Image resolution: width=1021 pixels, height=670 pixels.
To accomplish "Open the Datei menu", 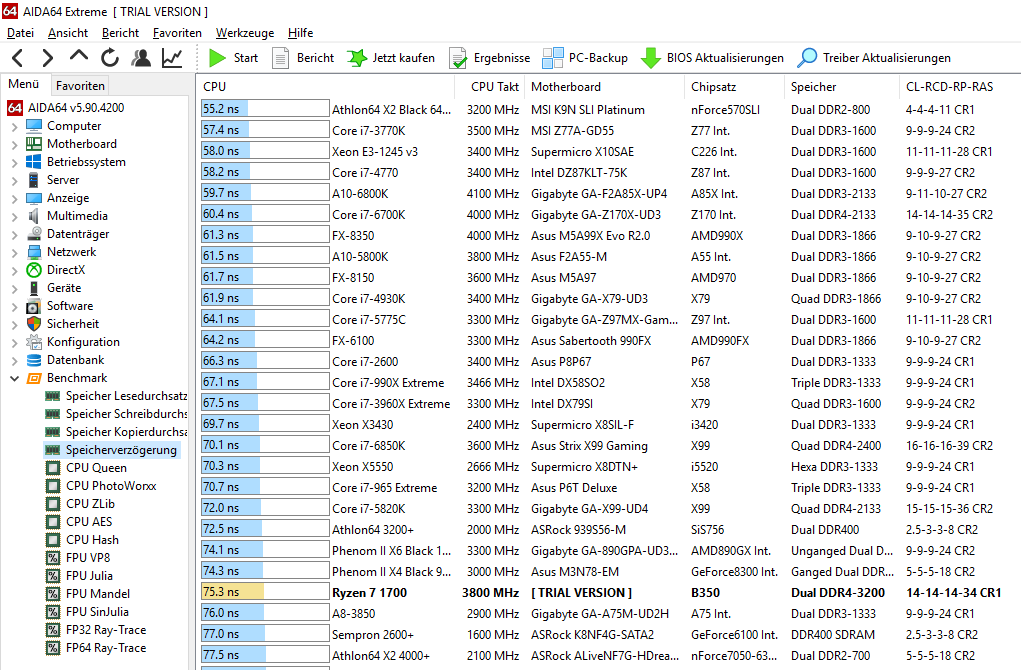I will [20, 33].
